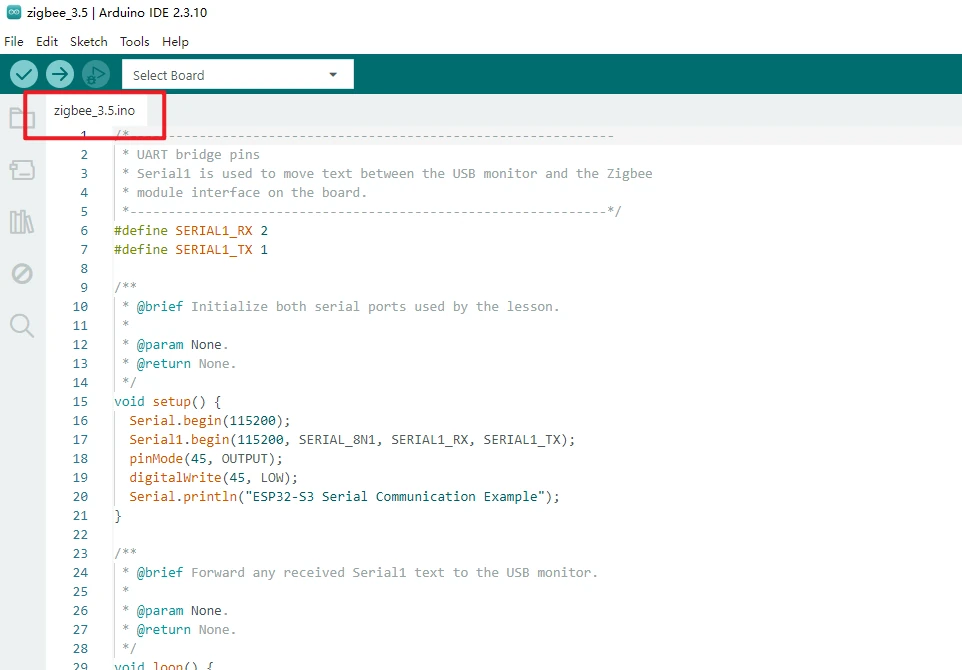Click the '@param None.' comment on line 26

182,611
